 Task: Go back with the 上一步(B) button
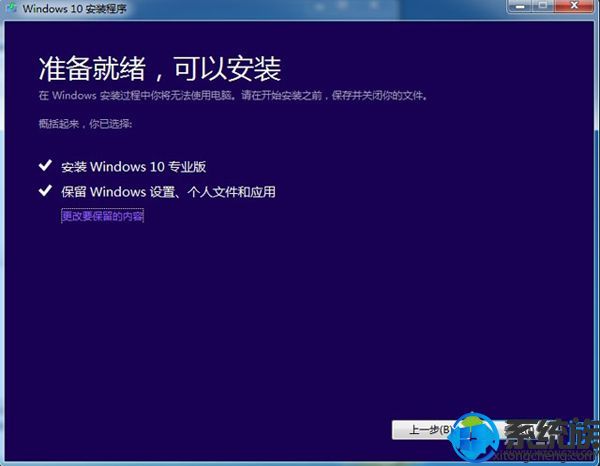click(x=425, y=430)
